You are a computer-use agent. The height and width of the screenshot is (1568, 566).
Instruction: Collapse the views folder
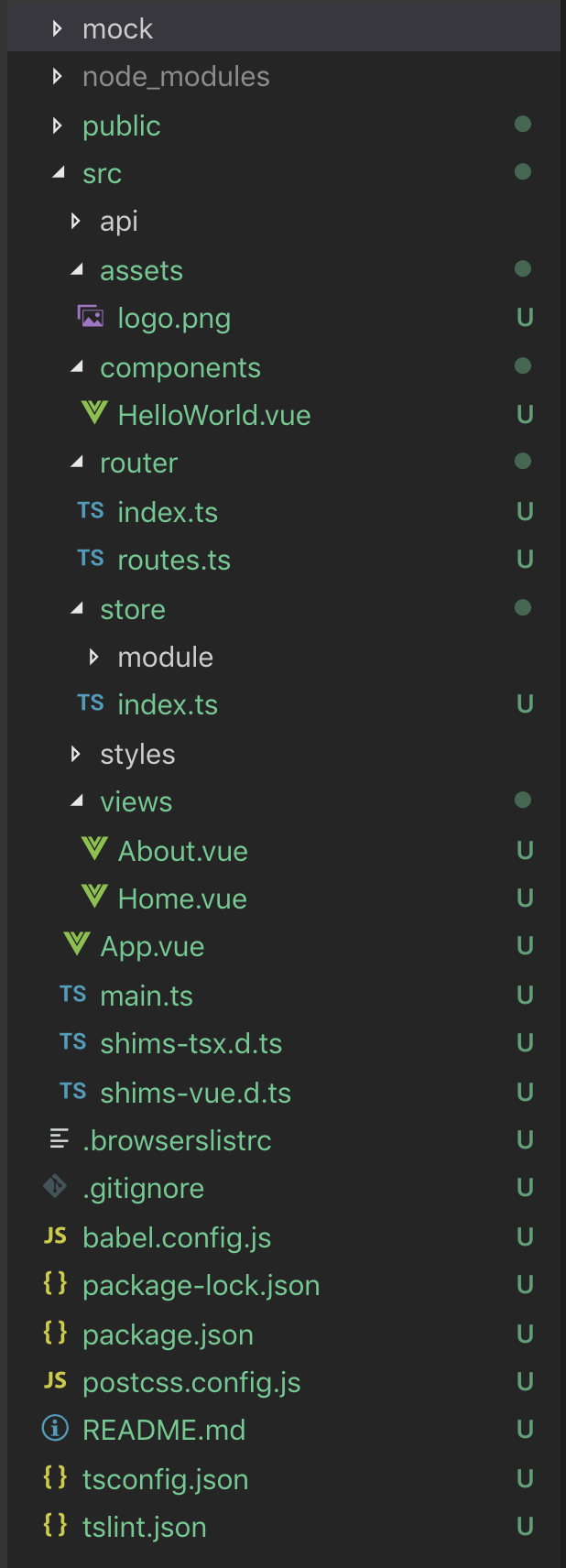click(77, 801)
